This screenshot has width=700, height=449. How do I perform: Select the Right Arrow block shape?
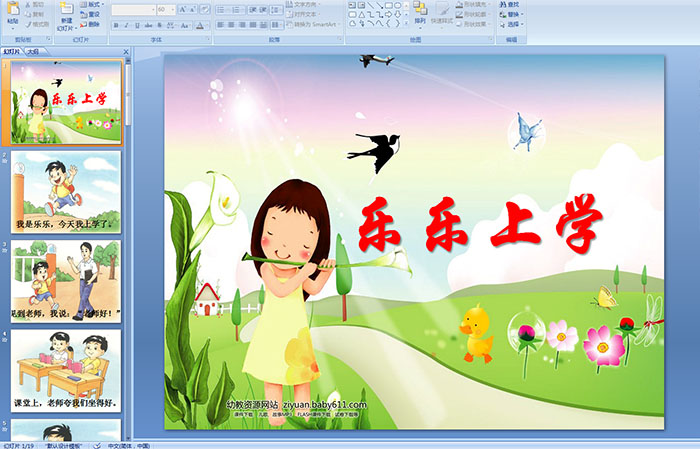(389, 14)
